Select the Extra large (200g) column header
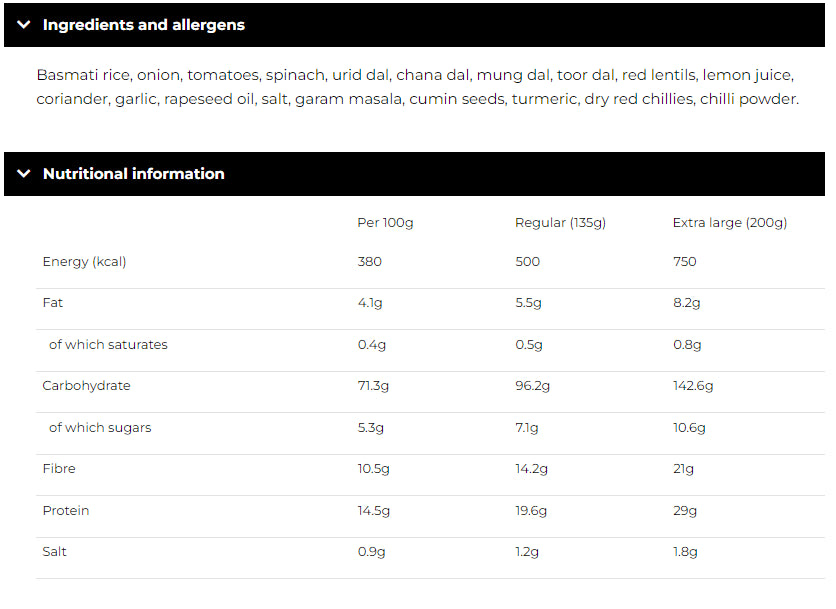This screenshot has height=609, width=836. pos(729,222)
